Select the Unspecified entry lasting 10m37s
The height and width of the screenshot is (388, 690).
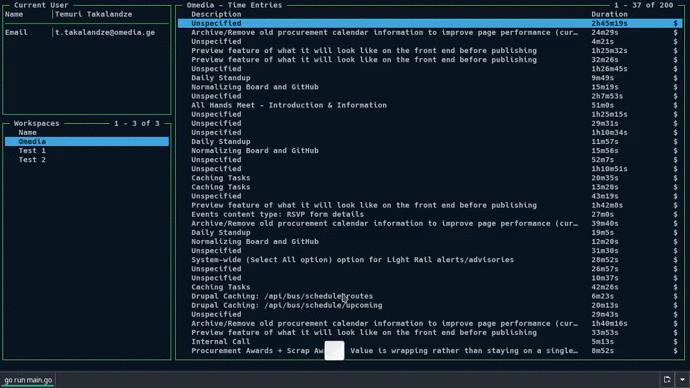tap(430, 278)
